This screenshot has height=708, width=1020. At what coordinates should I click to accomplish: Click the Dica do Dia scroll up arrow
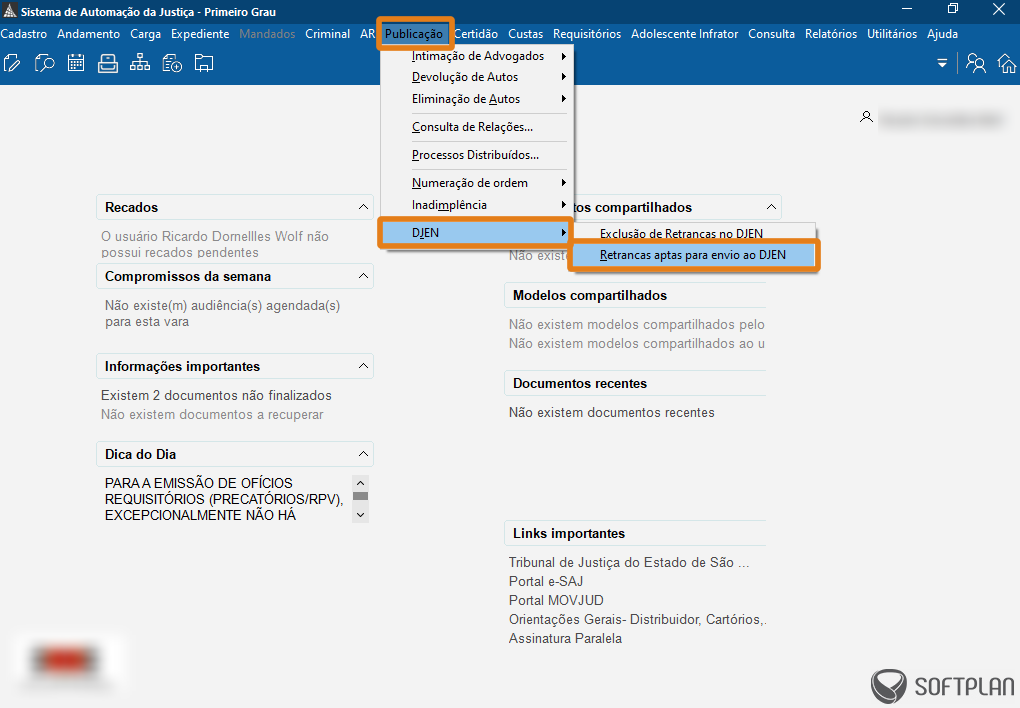point(360,483)
